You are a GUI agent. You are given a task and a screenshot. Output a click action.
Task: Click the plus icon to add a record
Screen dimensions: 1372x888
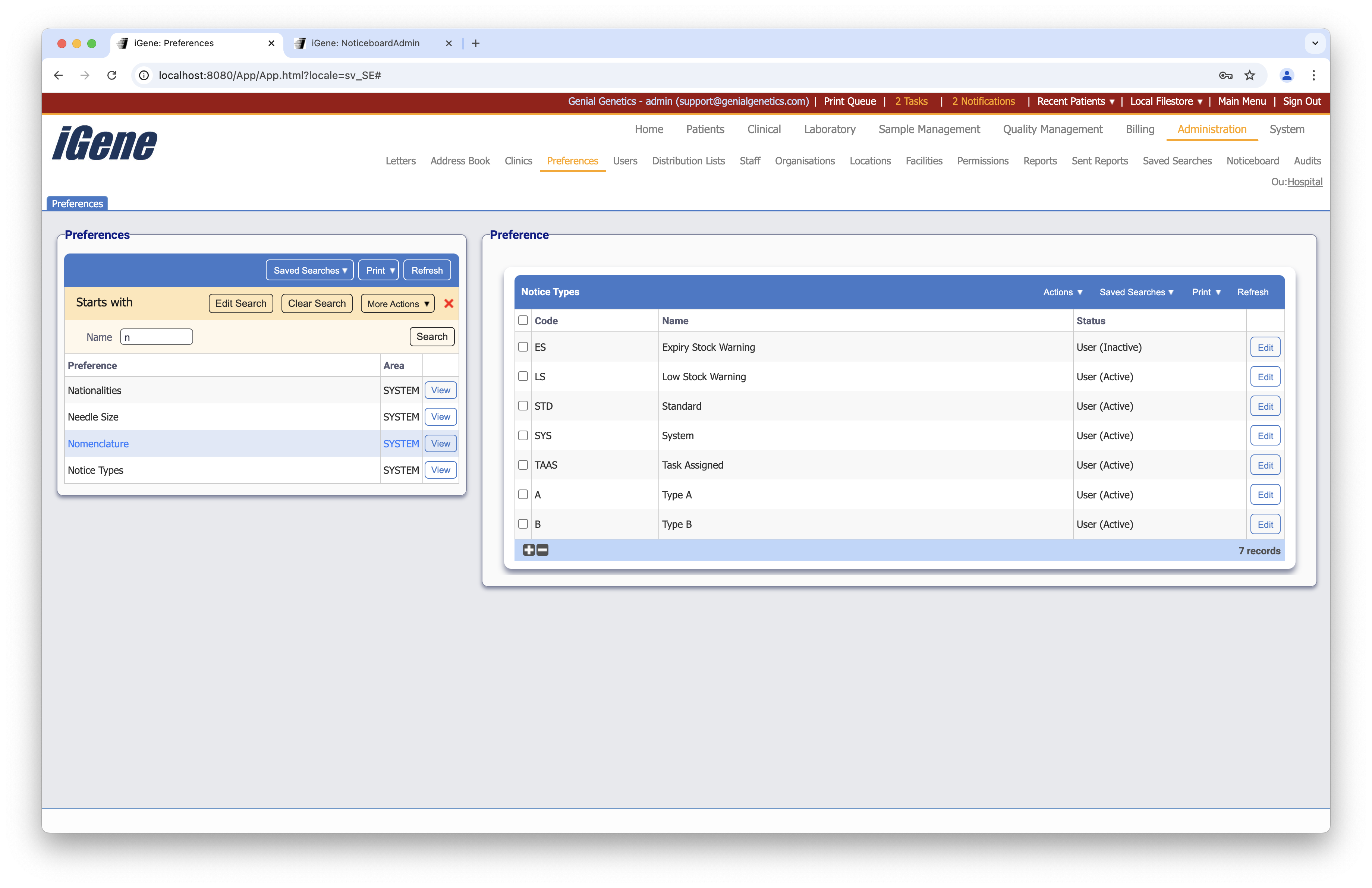click(x=529, y=550)
